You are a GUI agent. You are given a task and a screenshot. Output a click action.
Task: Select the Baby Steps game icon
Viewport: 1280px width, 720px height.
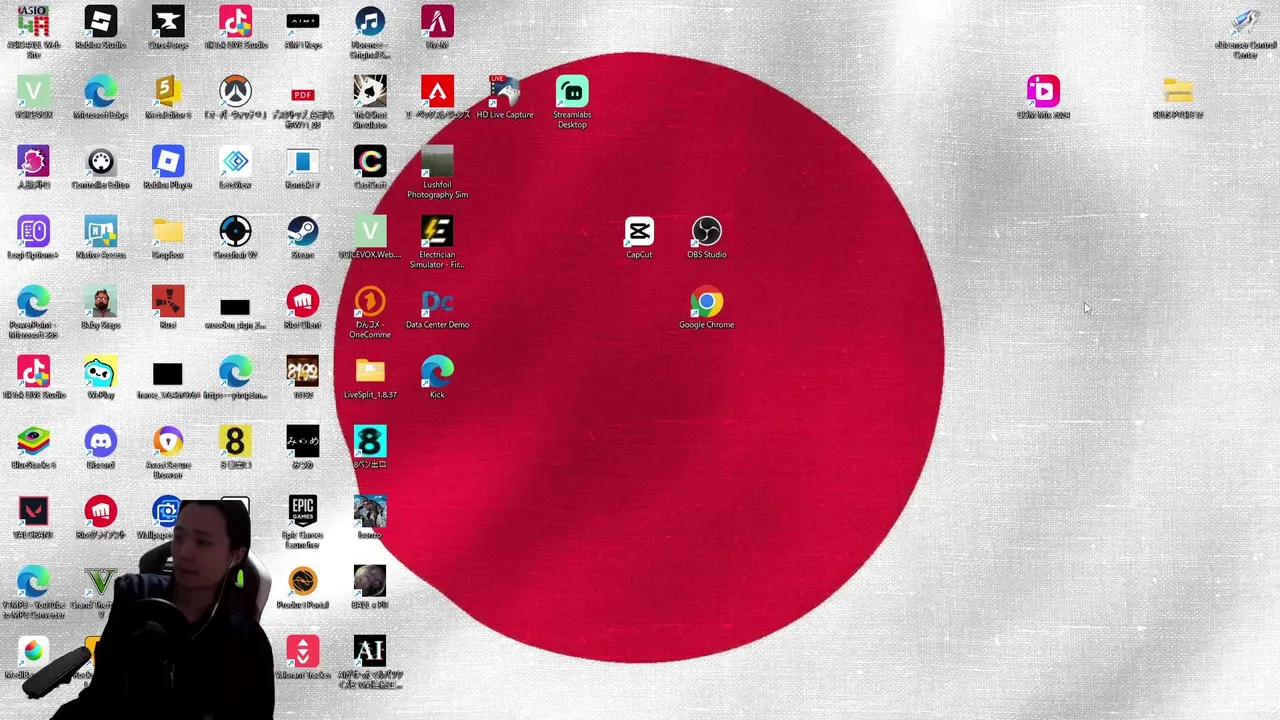pyautogui.click(x=100, y=302)
